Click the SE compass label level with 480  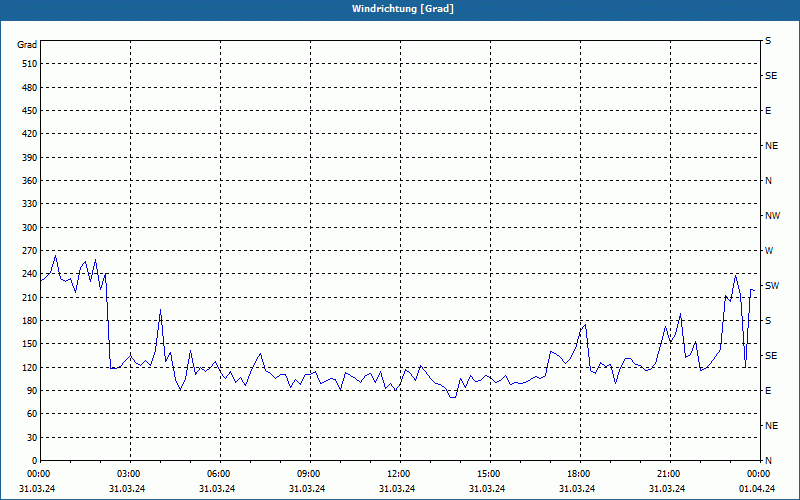(771, 76)
